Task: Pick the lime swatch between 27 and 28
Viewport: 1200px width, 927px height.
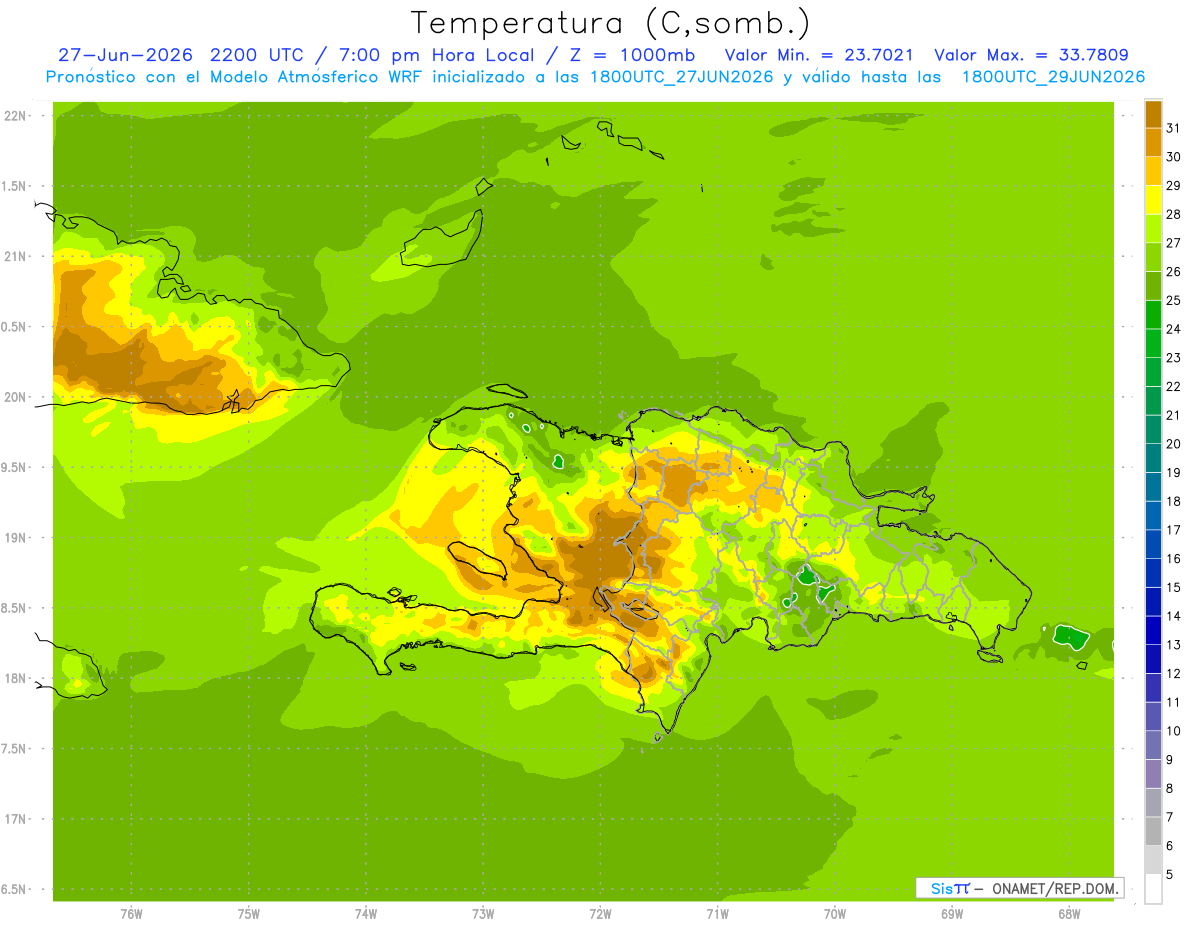Action: click(1153, 229)
